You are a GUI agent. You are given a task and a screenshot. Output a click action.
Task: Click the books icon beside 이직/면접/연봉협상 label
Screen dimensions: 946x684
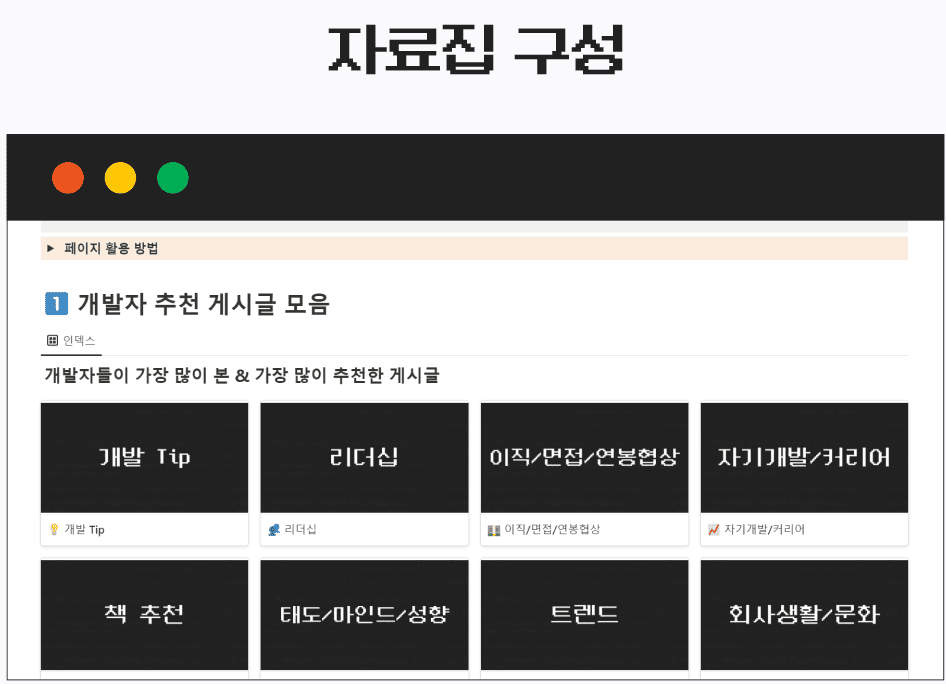pyautogui.click(x=492, y=532)
